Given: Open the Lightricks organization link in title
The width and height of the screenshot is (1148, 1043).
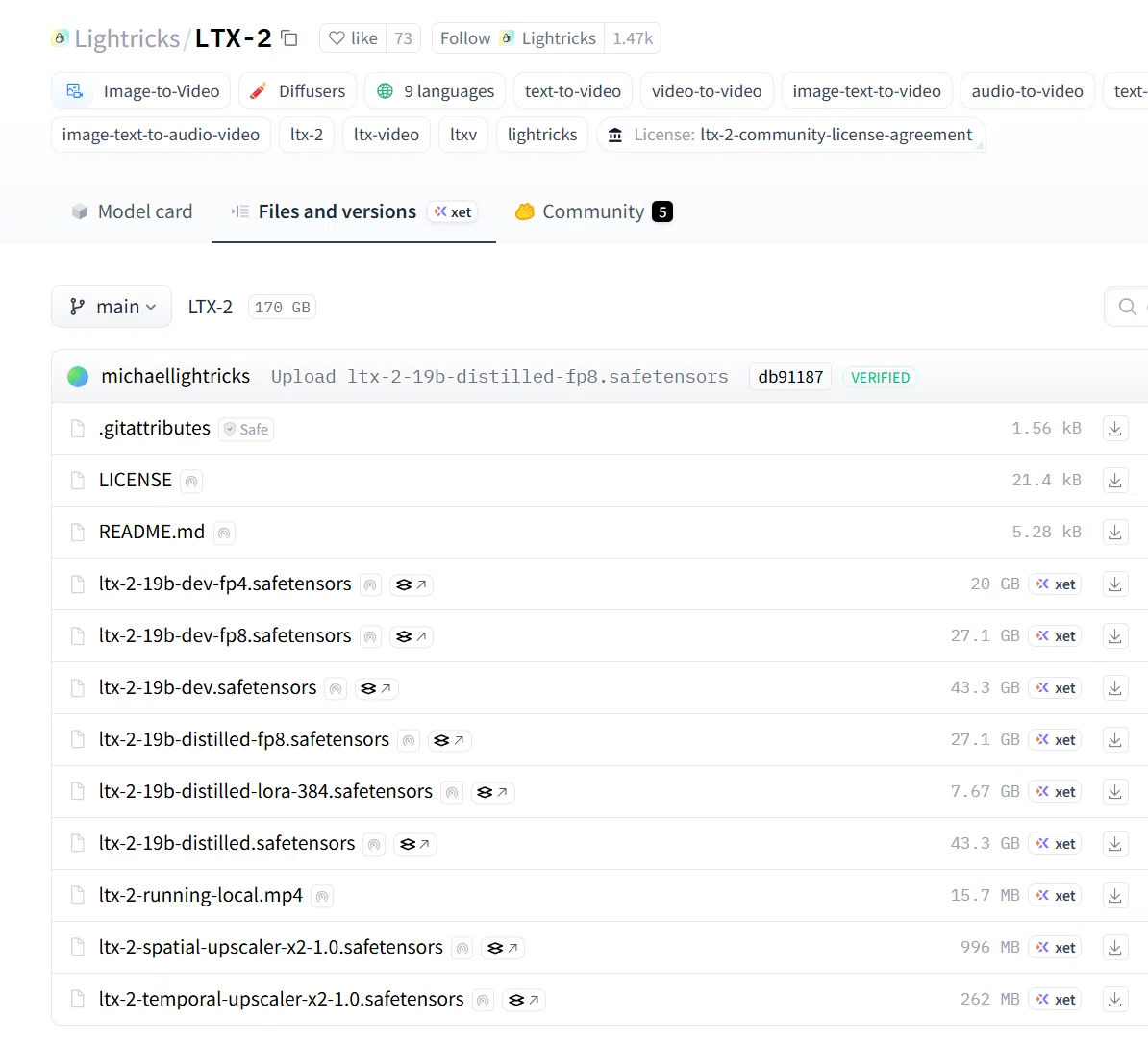Looking at the screenshot, I should point(127,38).
